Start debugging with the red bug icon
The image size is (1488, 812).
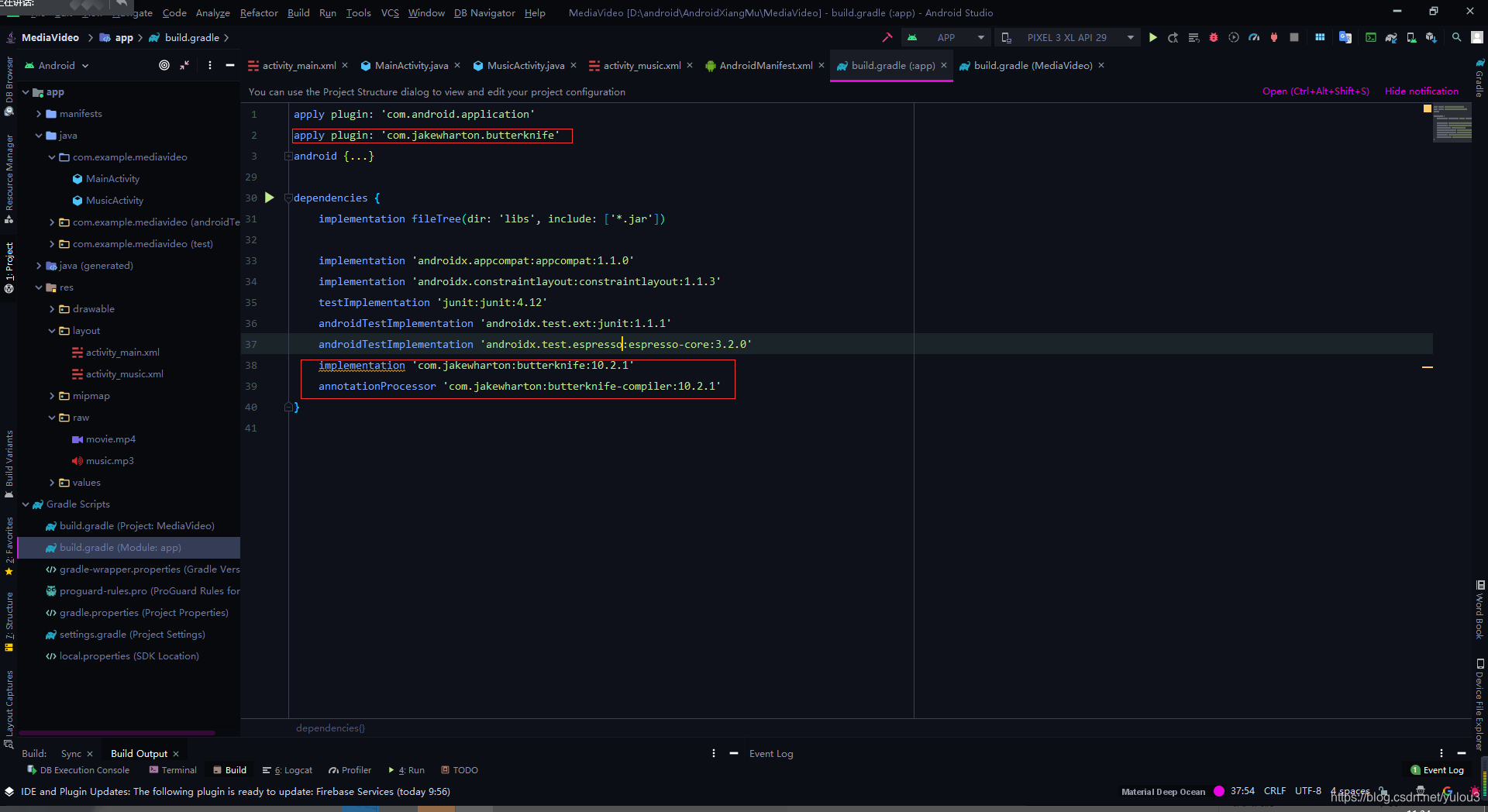[1214, 37]
